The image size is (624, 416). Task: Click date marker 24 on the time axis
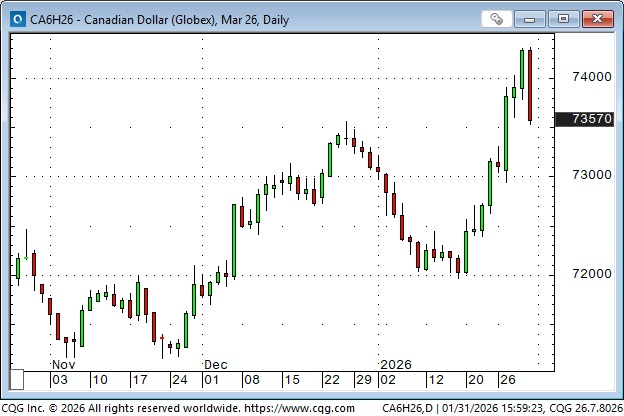[179, 380]
